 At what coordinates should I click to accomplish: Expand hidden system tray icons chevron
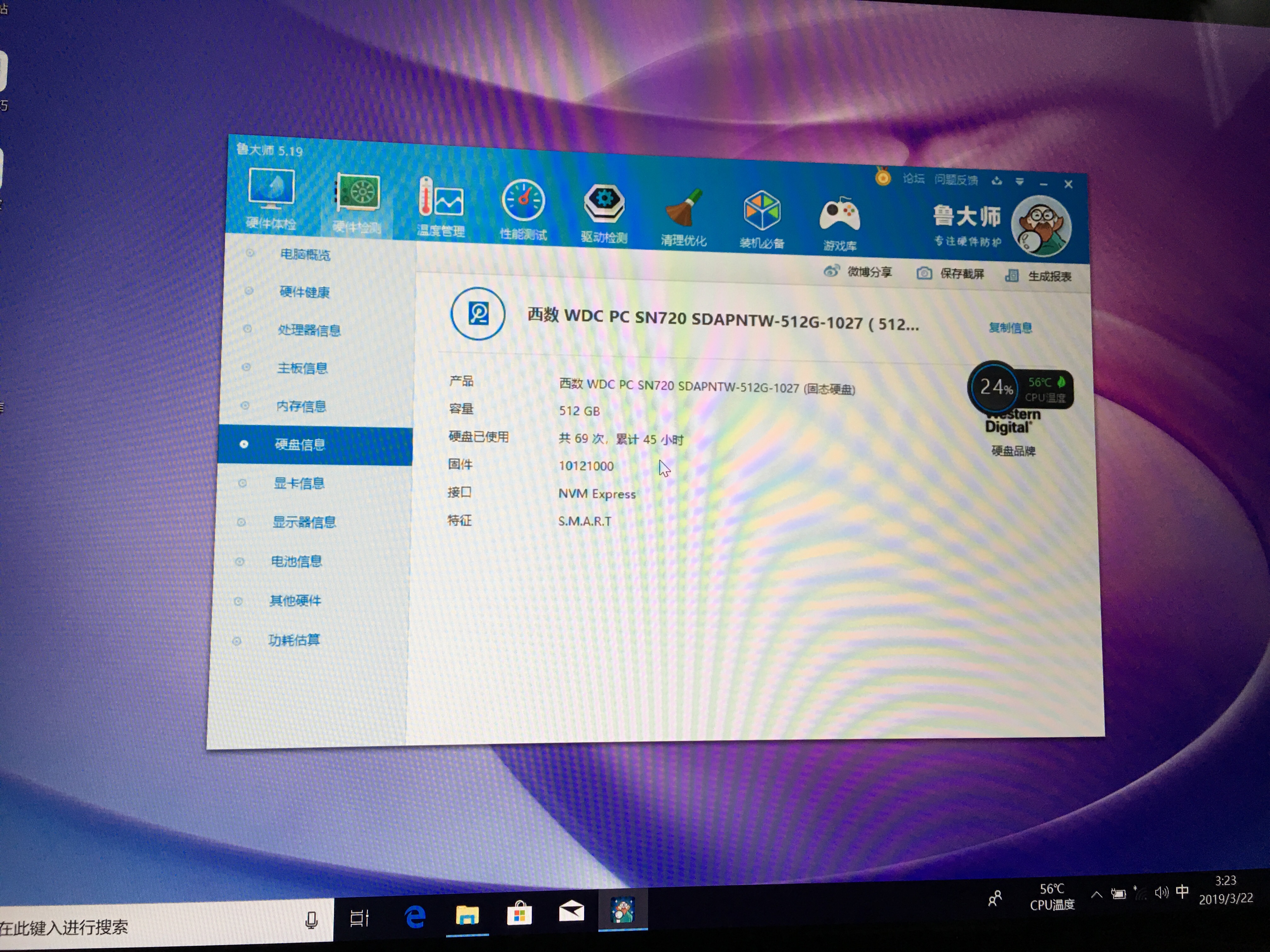(x=1097, y=895)
